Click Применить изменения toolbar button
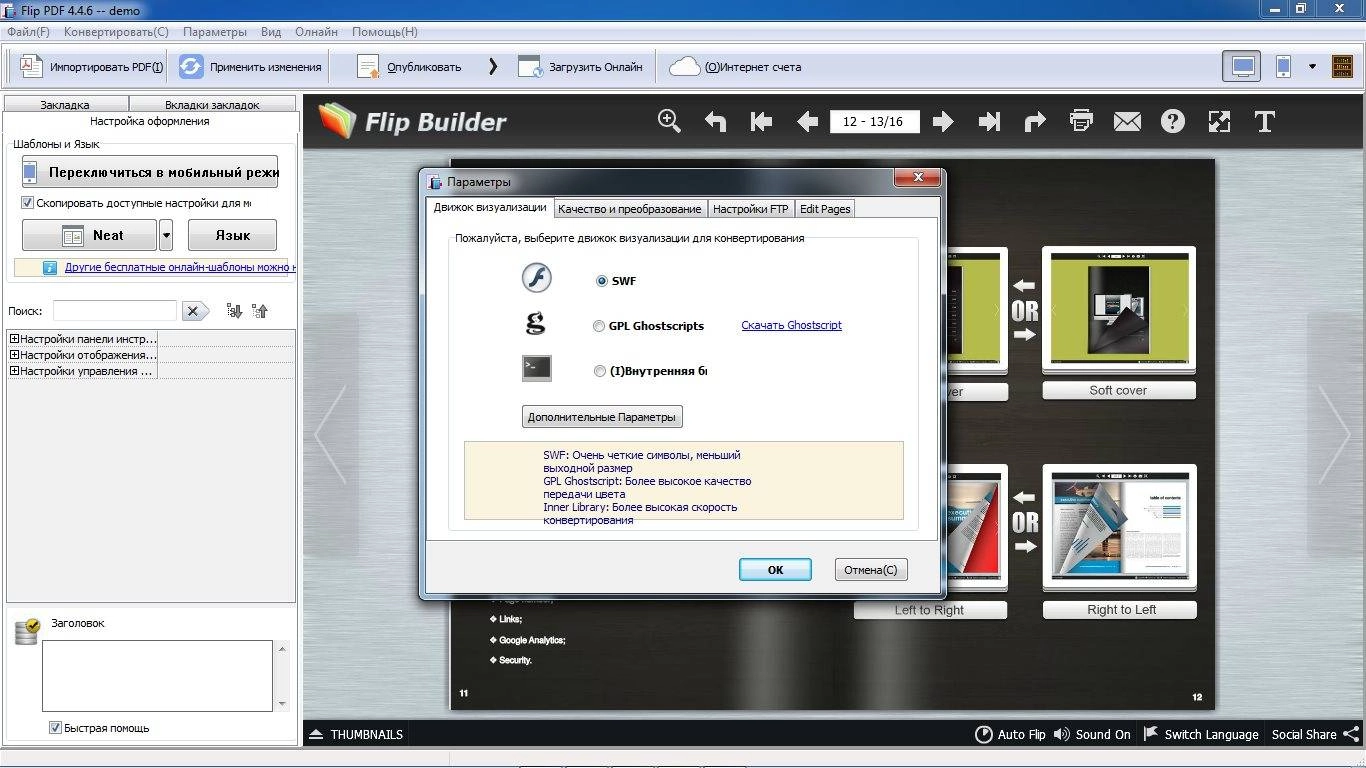 coord(250,67)
